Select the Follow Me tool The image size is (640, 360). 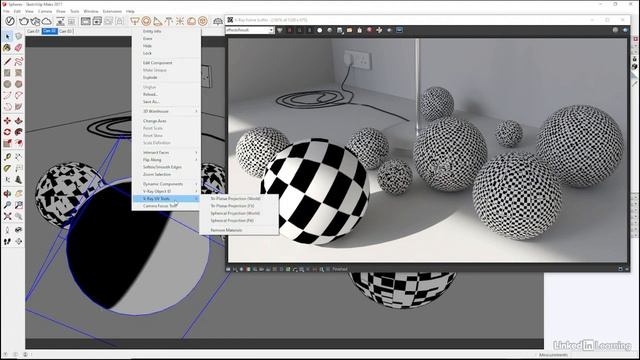pyautogui.click(x=18, y=132)
